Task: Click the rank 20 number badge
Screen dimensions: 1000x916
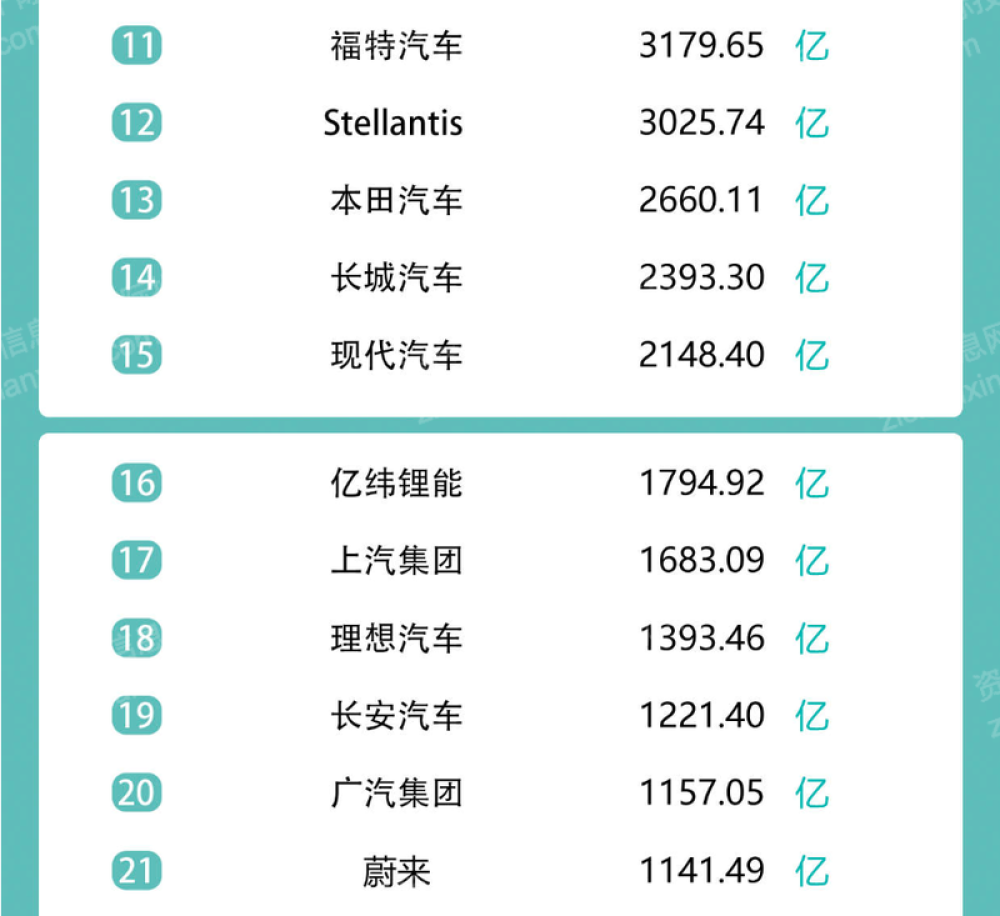Action: (x=136, y=793)
